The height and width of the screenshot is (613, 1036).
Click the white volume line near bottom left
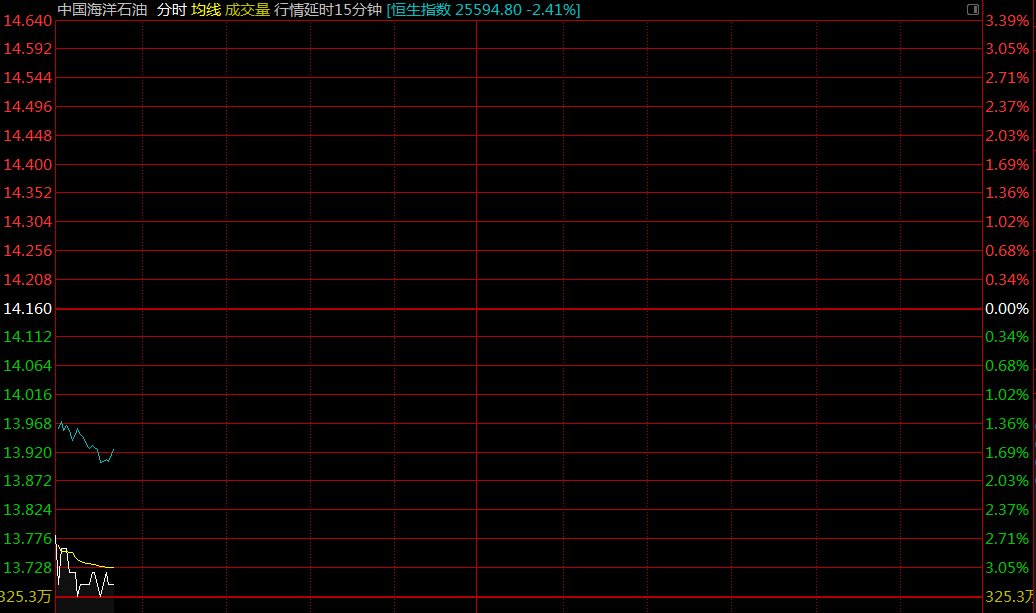(x=92, y=578)
